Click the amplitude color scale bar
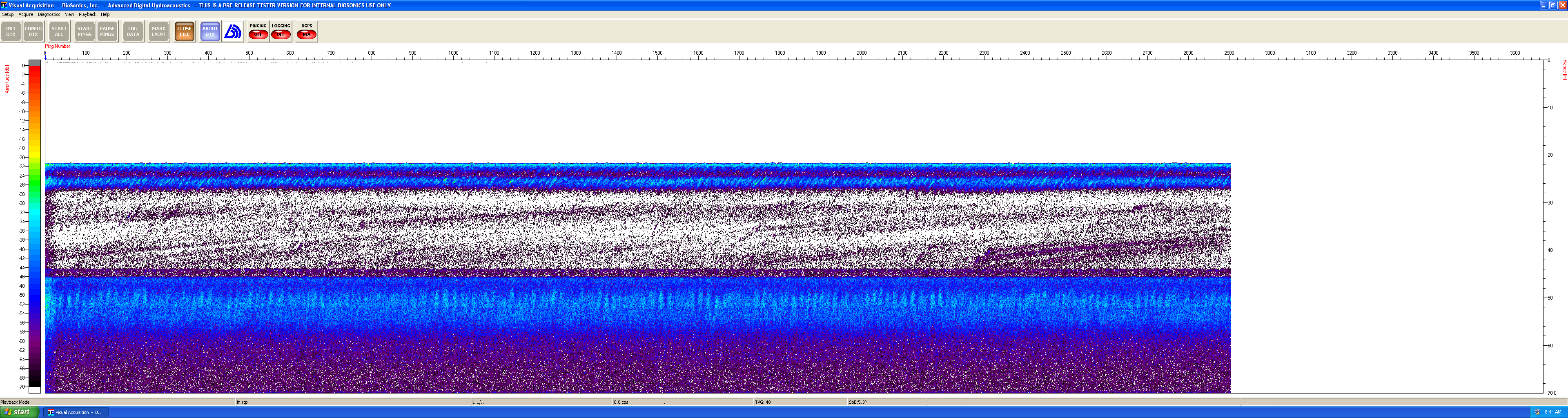 (35, 226)
